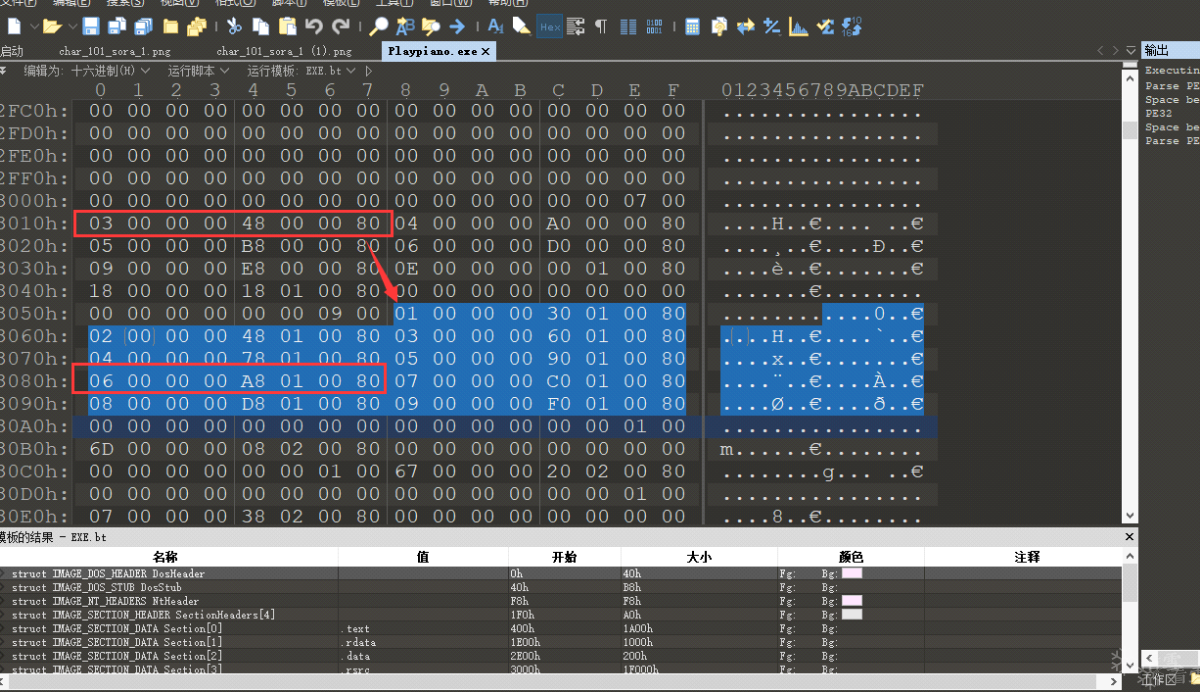
Task: Select the IMAGE_DOS_STUB DosStub row
Action: [560, 587]
